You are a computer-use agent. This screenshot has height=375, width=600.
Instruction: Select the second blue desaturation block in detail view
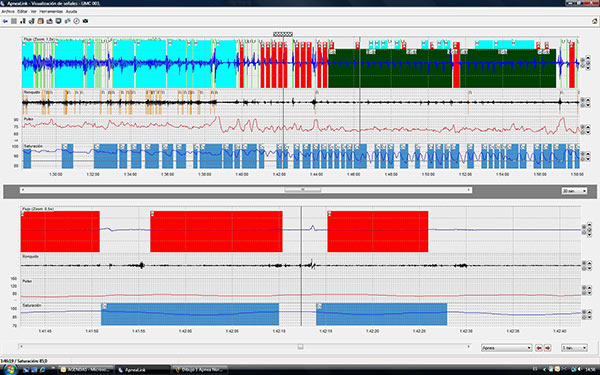[x=382, y=315]
